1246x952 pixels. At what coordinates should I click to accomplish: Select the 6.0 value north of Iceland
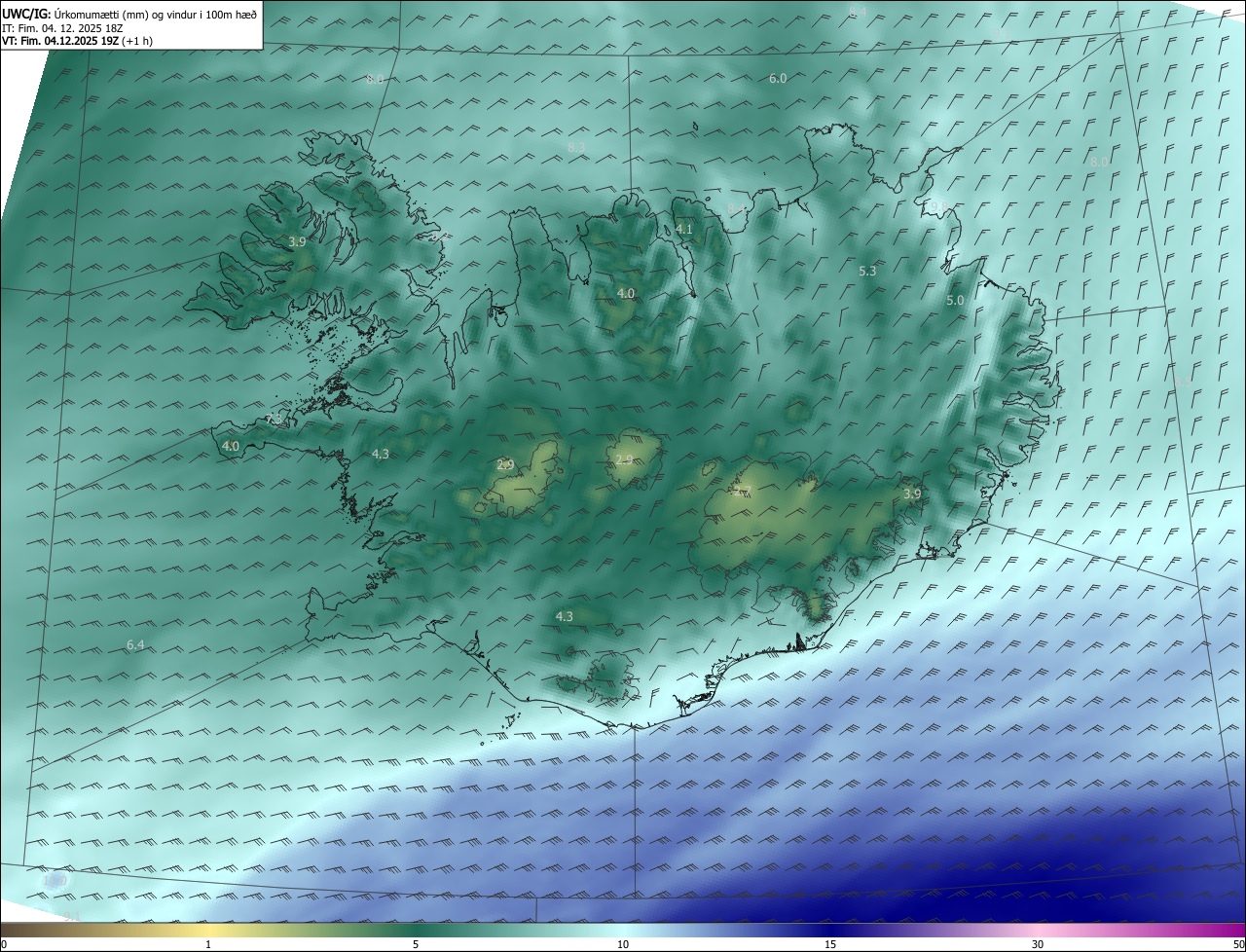778,78
